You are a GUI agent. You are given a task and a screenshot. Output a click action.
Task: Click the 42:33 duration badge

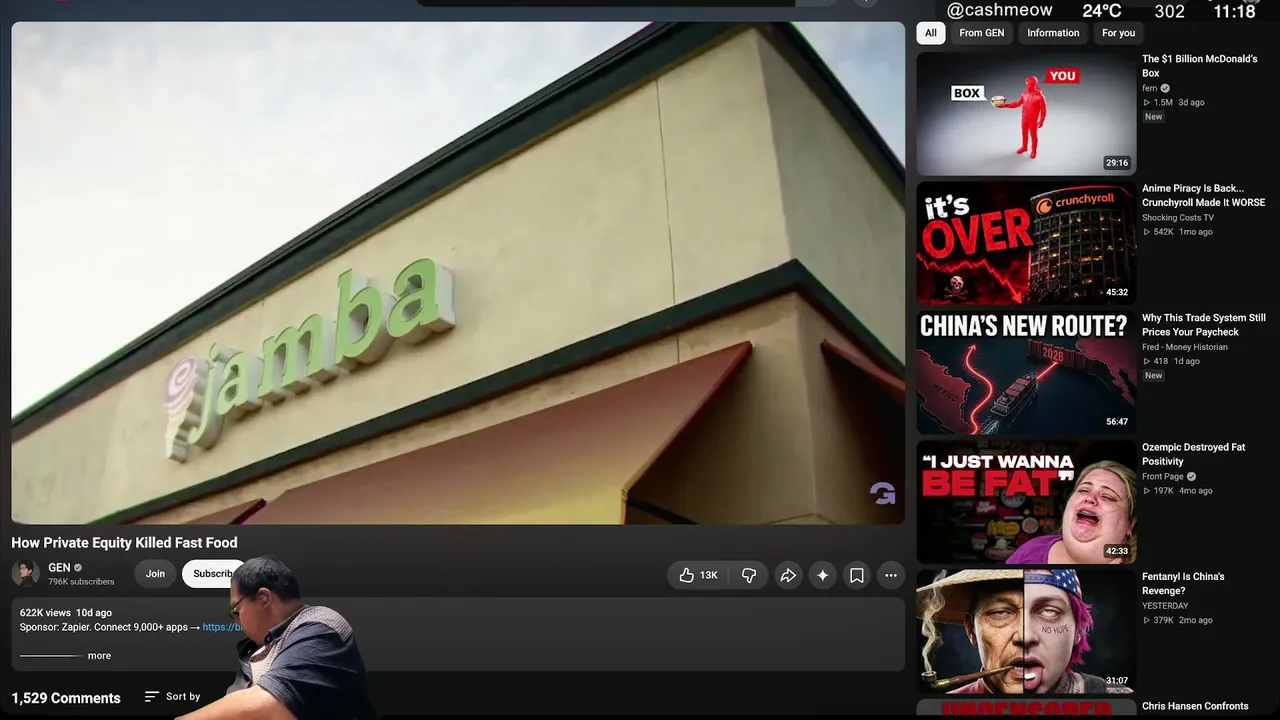(x=1117, y=551)
